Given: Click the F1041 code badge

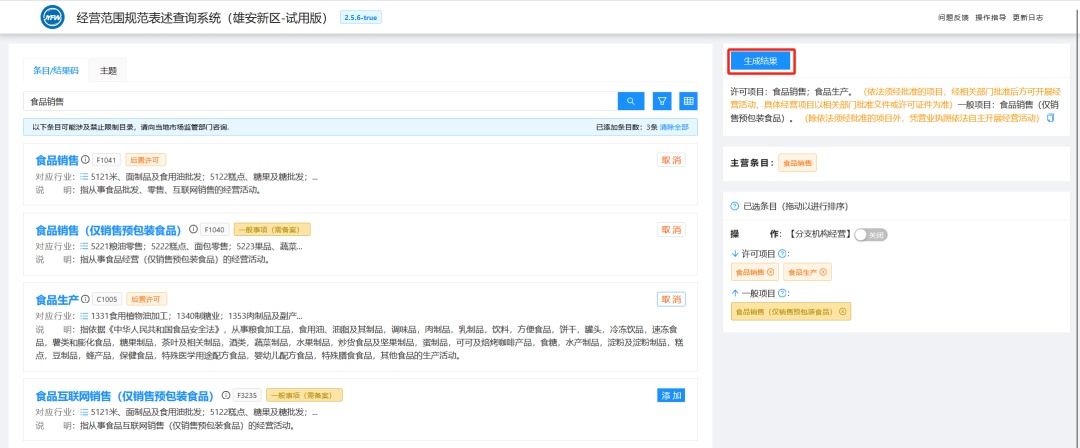Looking at the screenshot, I should coord(105,160).
